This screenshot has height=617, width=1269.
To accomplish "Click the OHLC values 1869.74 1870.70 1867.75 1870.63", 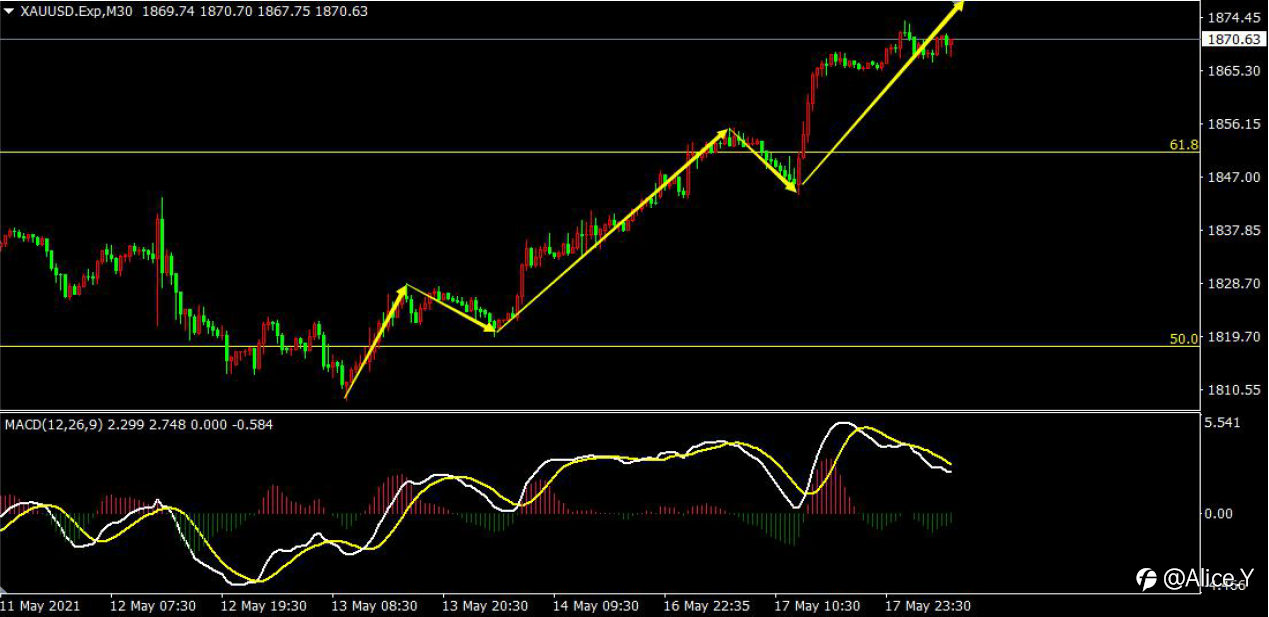I will 254,11.
